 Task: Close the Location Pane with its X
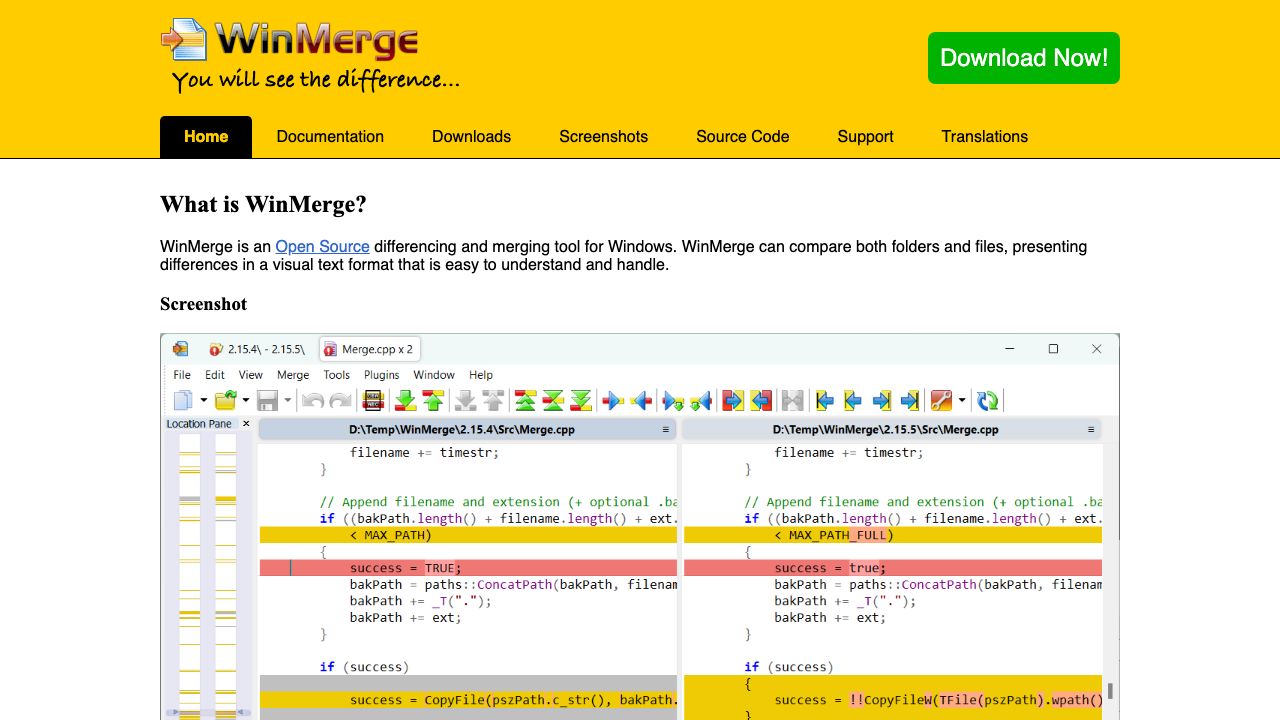coord(246,424)
